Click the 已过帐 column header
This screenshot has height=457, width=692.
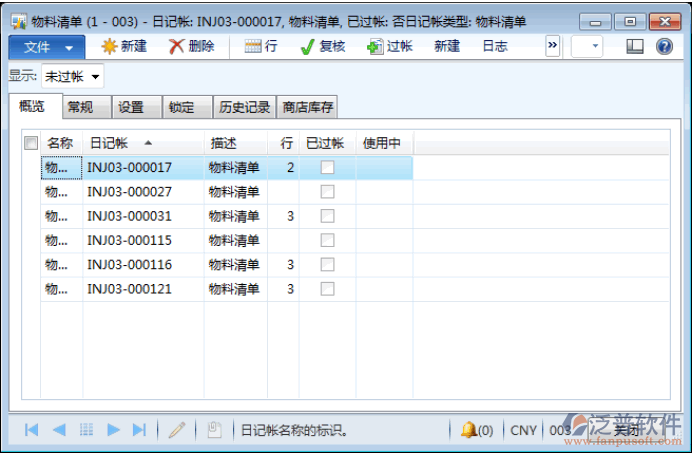click(325, 143)
